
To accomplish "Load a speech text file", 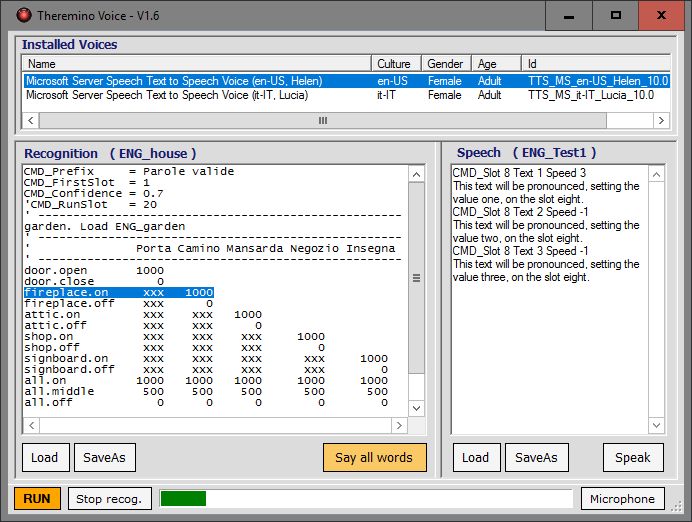I will coord(475,457).
